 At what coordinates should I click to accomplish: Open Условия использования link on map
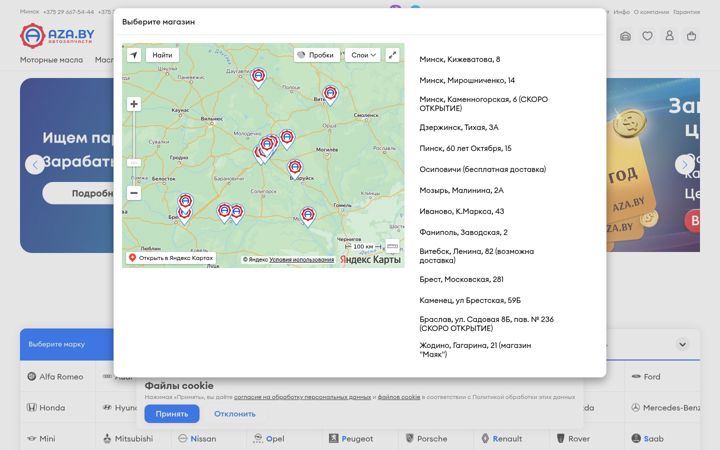(302, 259)
